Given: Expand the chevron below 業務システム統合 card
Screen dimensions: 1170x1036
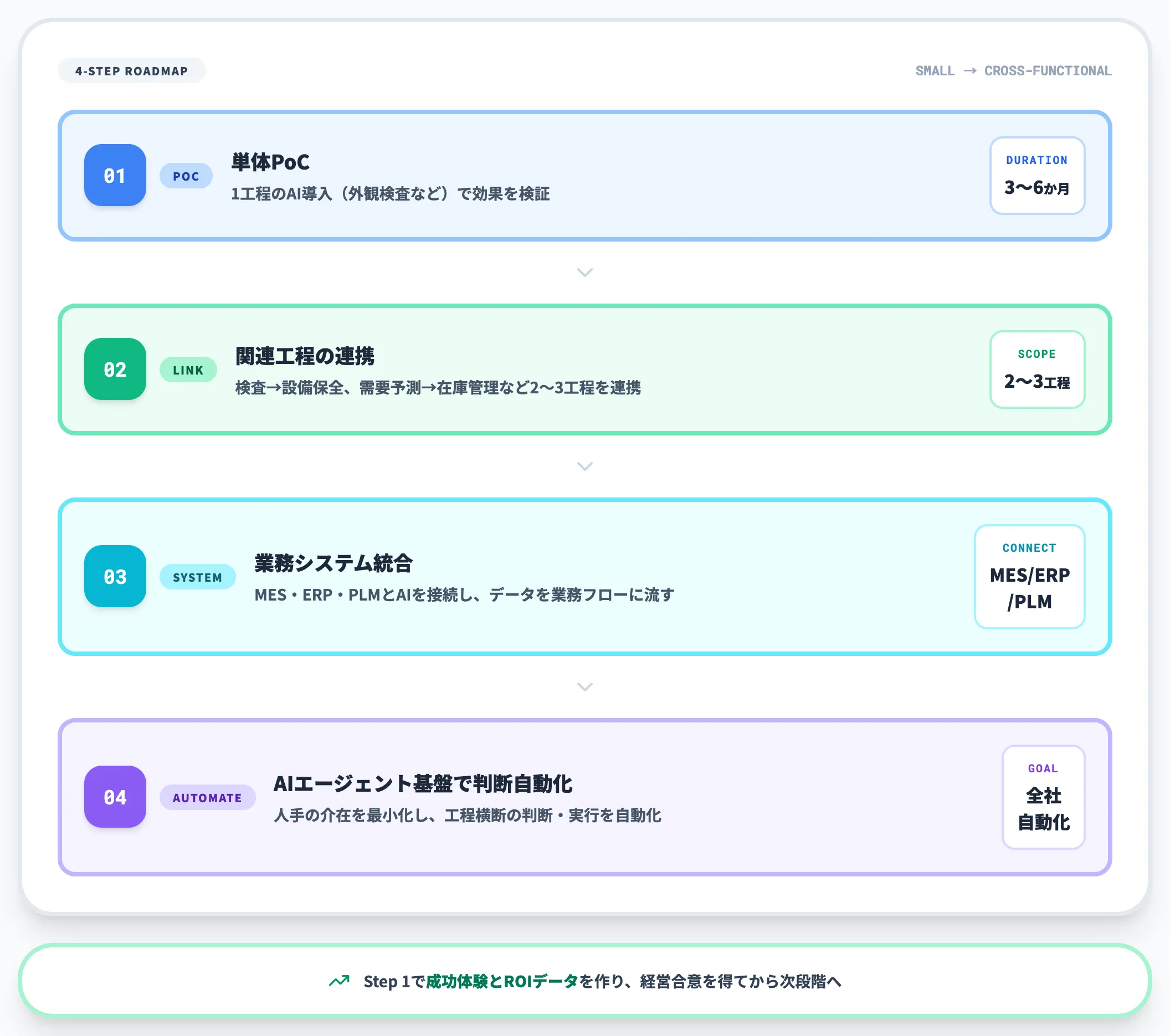Looking at the screenshot, I should [x=584, y=686].
